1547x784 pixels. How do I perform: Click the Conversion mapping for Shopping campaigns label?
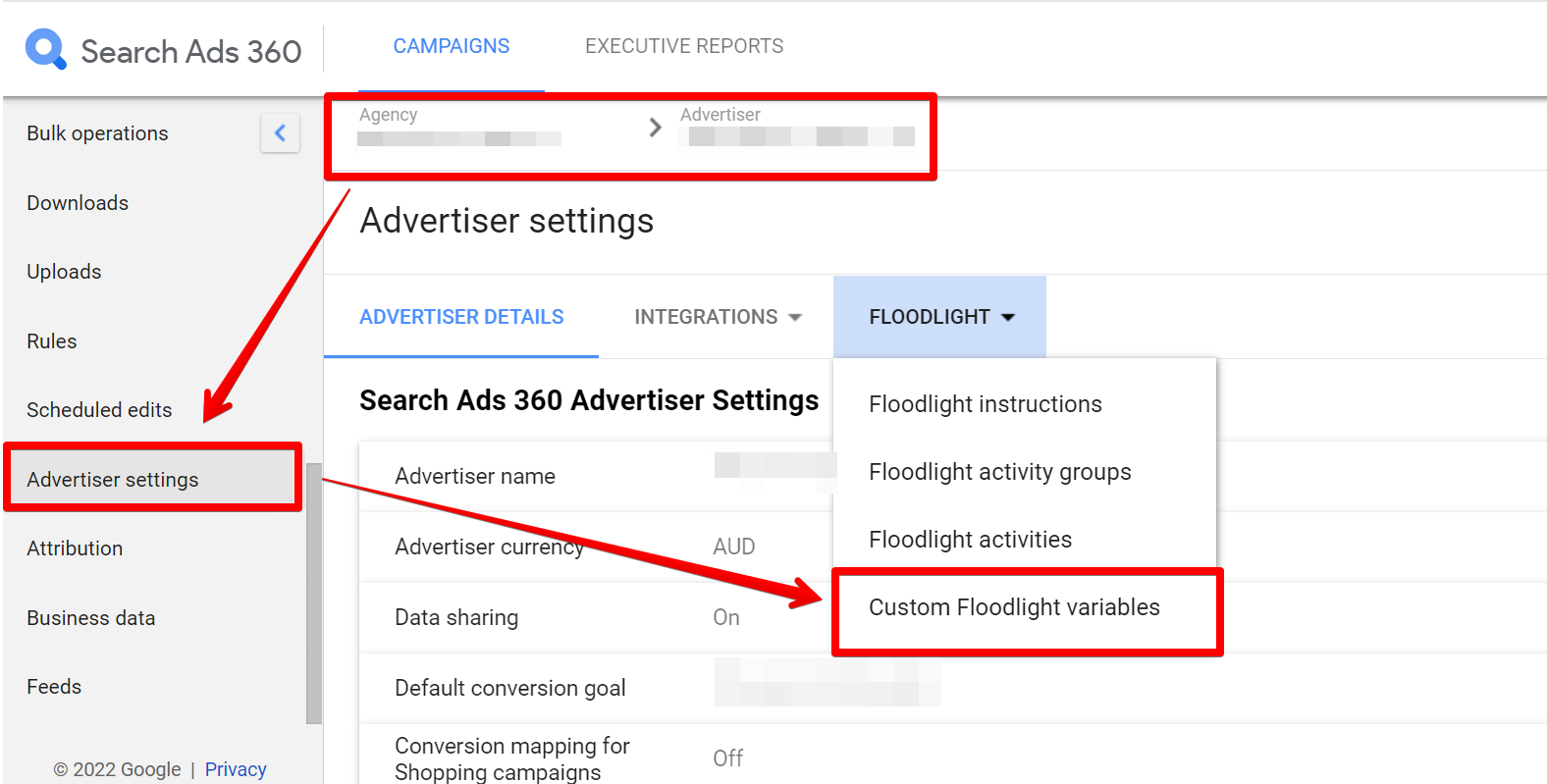pyautogui.click(x=512, y=758)
